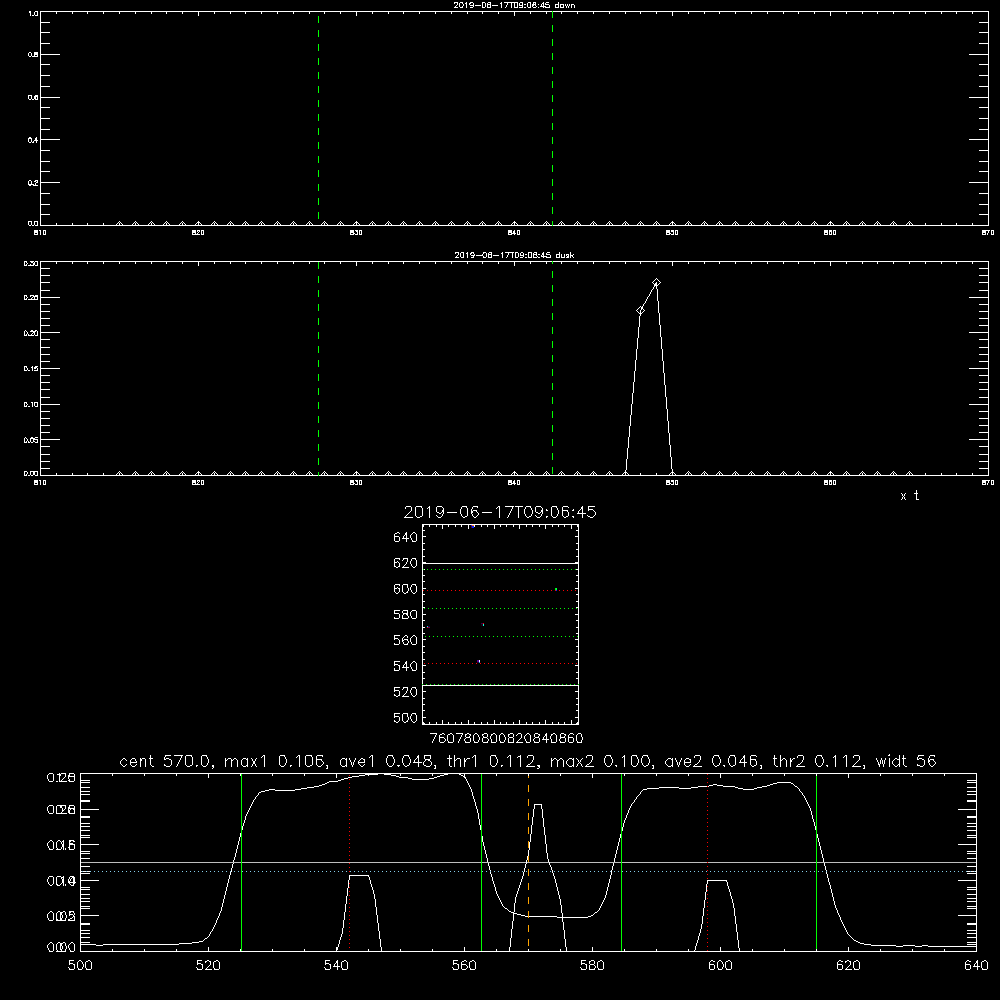The image size is (1000, 1000).
Task: Click the '620' label on the small image y axis
Action: (x=406, y=563)
